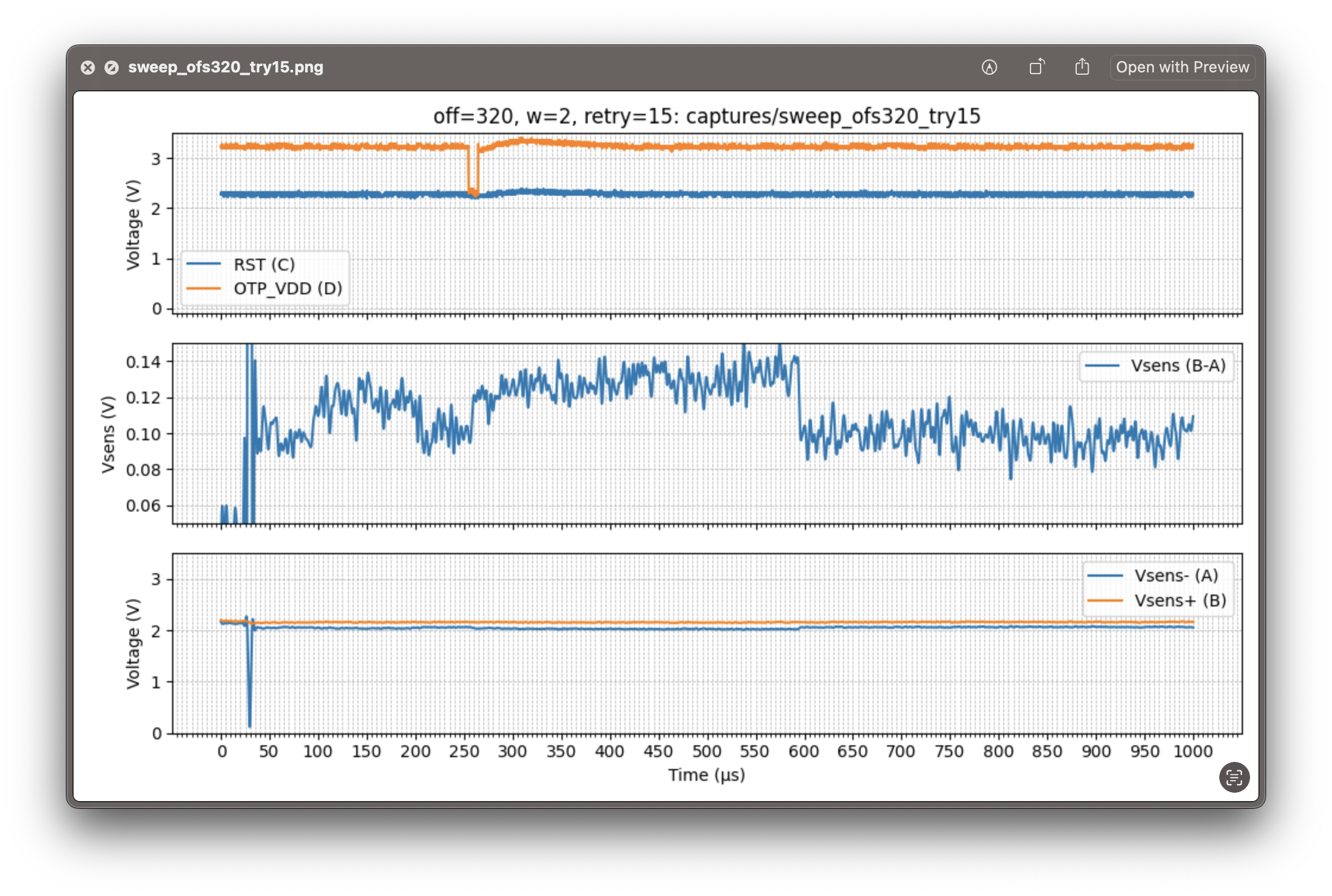The width and height of the screenshot is (1332, 896).
Task: Click Open with Preview button
Action: pos(1182,67)
